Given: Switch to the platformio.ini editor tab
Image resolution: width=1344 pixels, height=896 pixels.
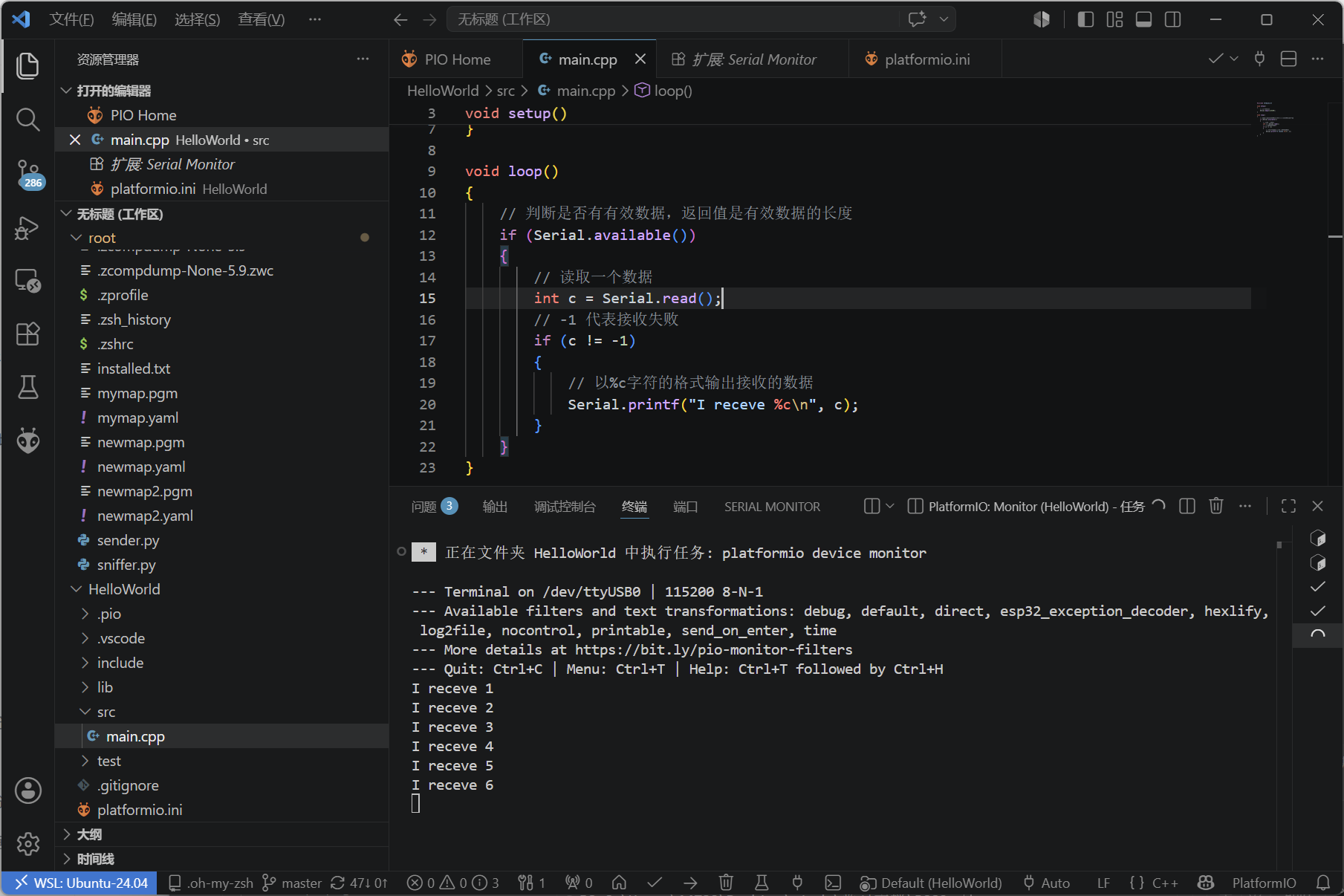Looking at the screenshot, I should pyautogui.click(x=919, y=59).
